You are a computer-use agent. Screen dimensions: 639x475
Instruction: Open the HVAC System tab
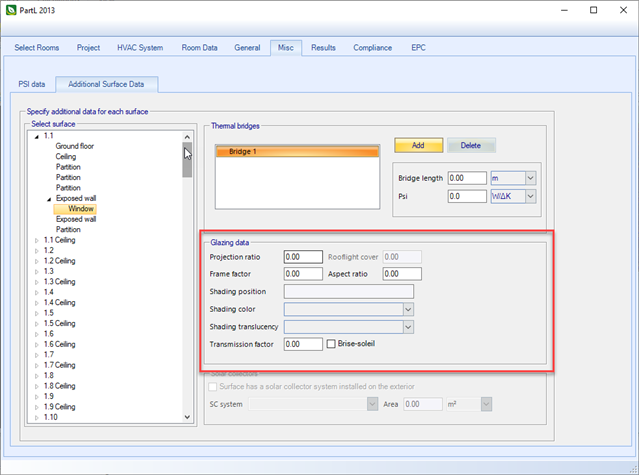(x=140, y=48)
